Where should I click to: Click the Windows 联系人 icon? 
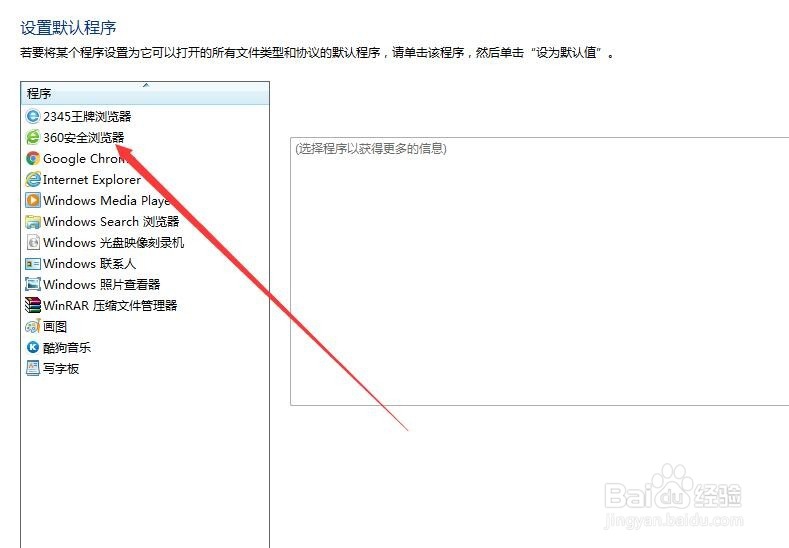33,264
